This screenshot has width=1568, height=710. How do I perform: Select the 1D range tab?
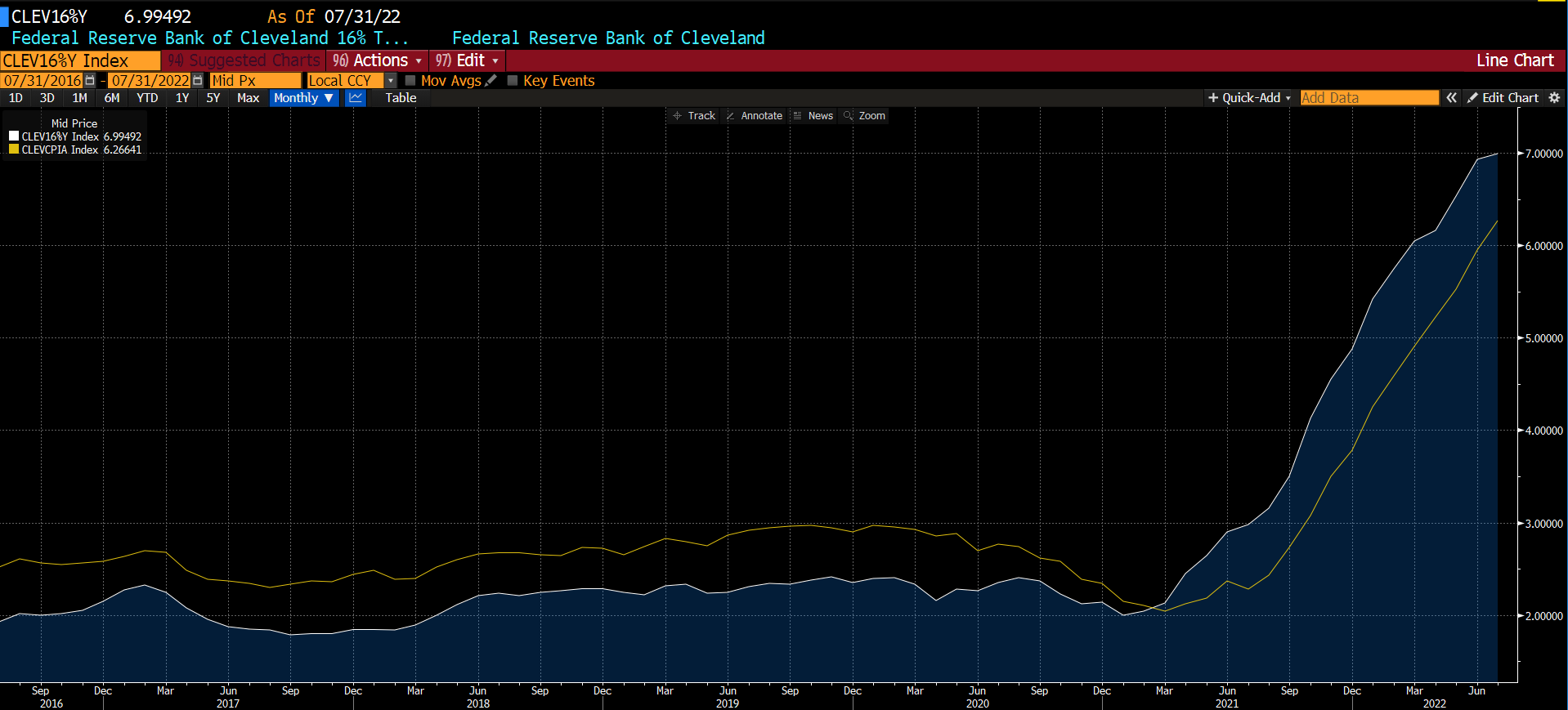coord(16,98)
